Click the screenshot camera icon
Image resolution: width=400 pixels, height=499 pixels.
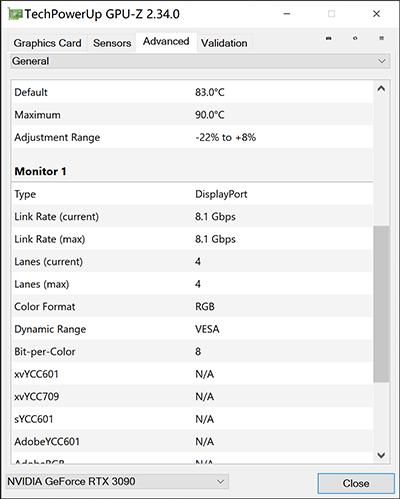click(x=329, y=38)
